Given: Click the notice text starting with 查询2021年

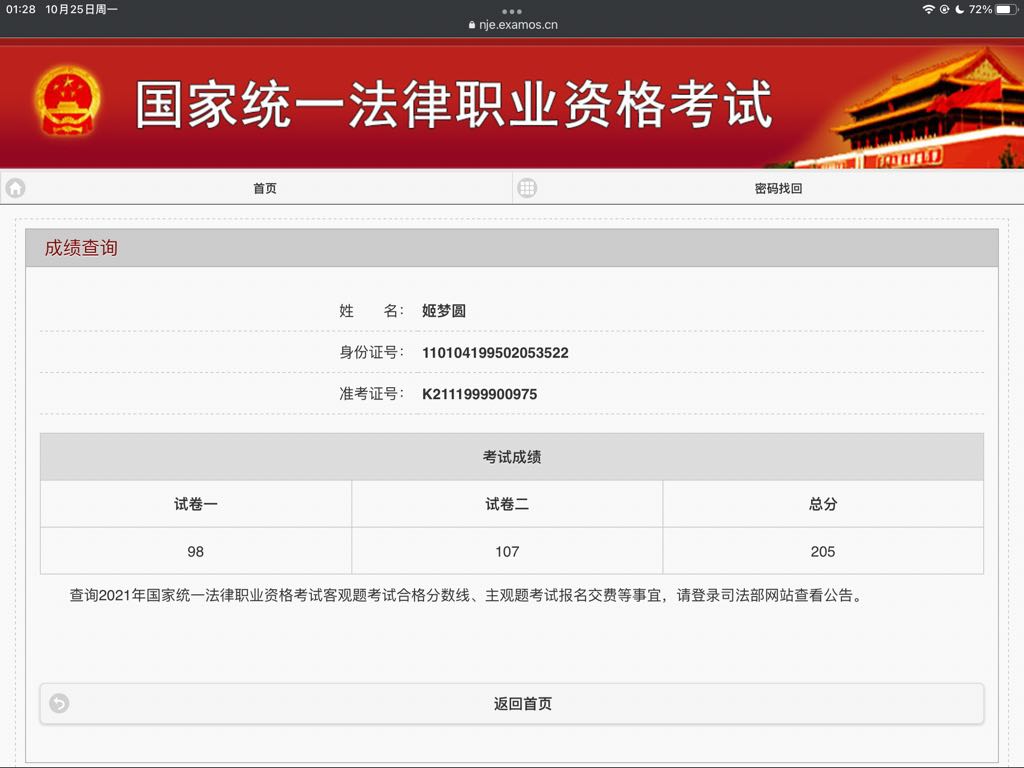Looking at the screenshot, I should 467,595.
